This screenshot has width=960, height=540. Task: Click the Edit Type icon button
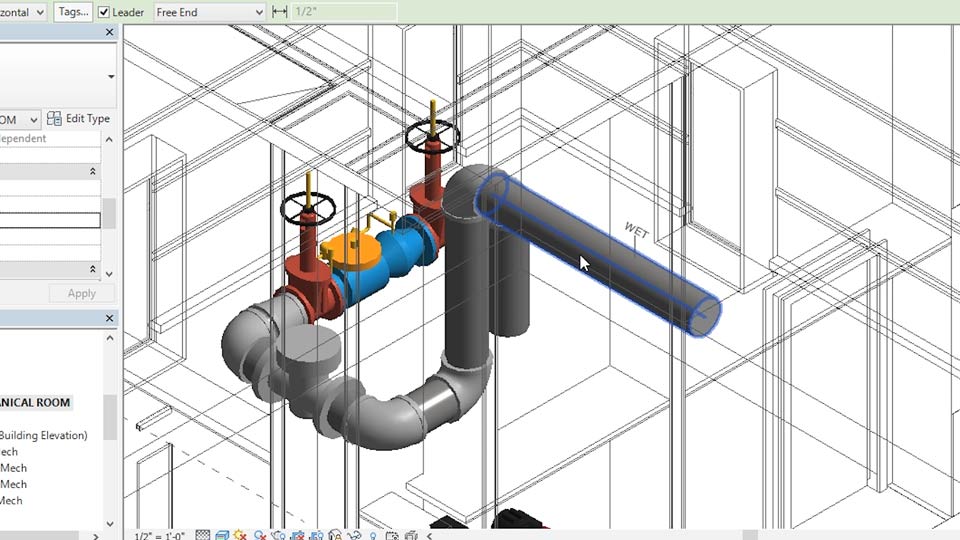79,119
